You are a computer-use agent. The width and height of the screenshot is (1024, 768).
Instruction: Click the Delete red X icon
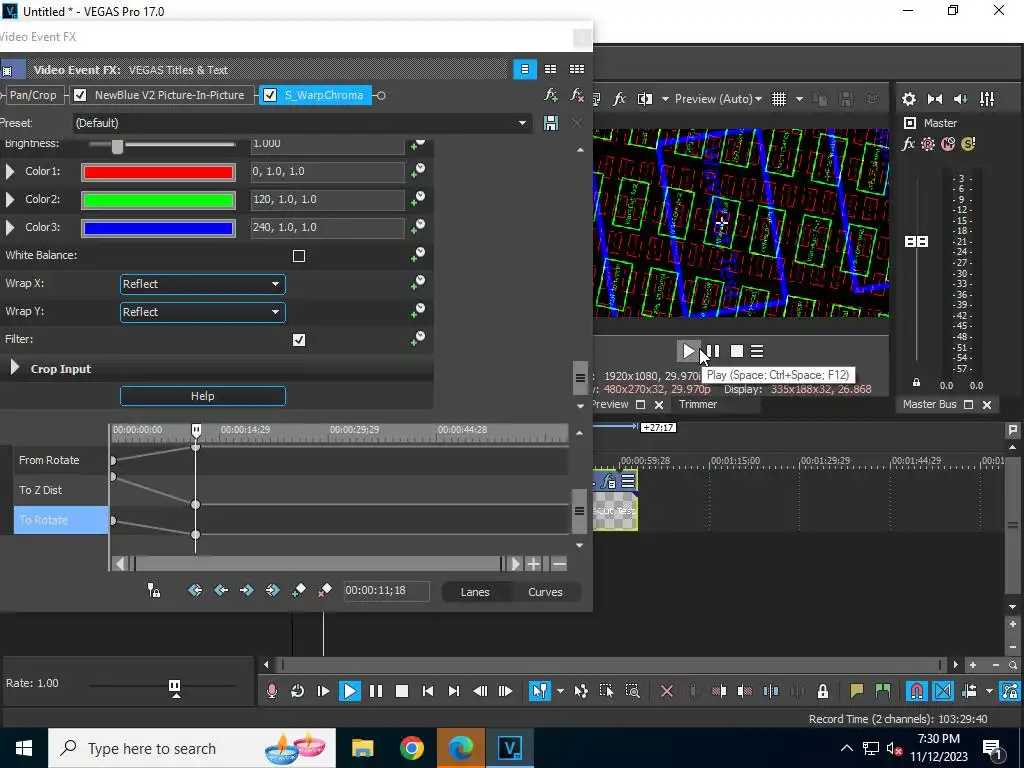(667, 691)
